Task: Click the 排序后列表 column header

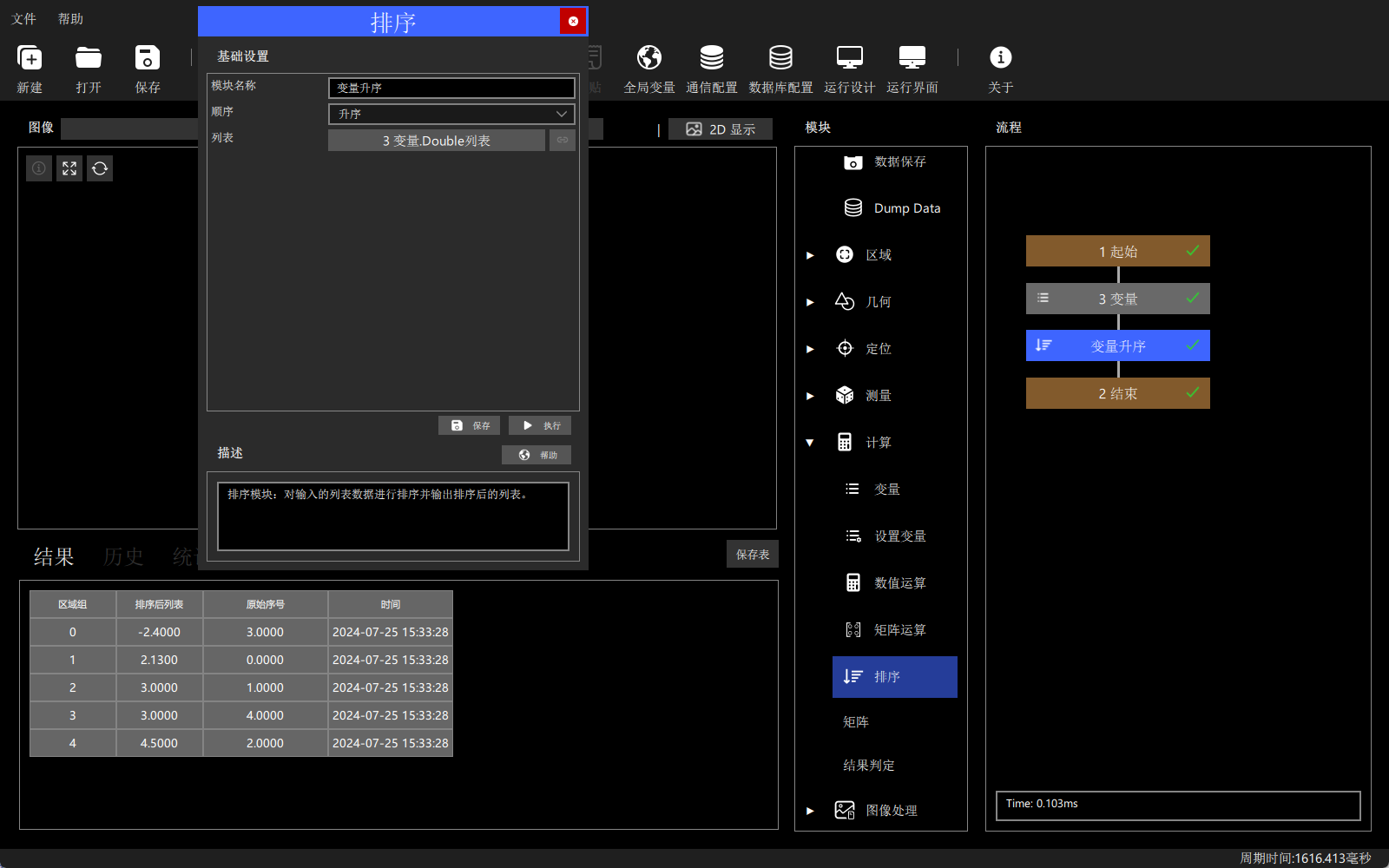Action: [x=160, y=604]
